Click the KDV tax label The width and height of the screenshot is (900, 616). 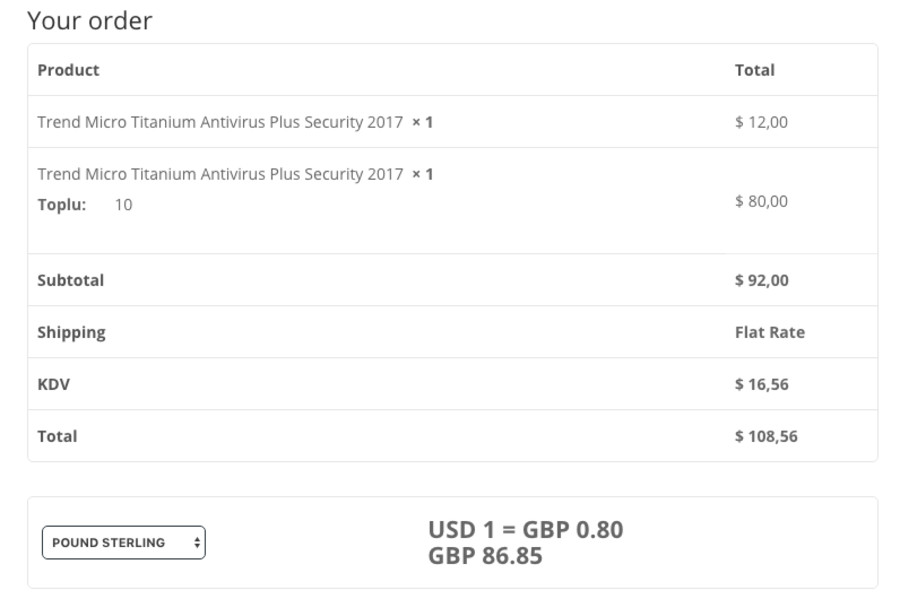53,384
